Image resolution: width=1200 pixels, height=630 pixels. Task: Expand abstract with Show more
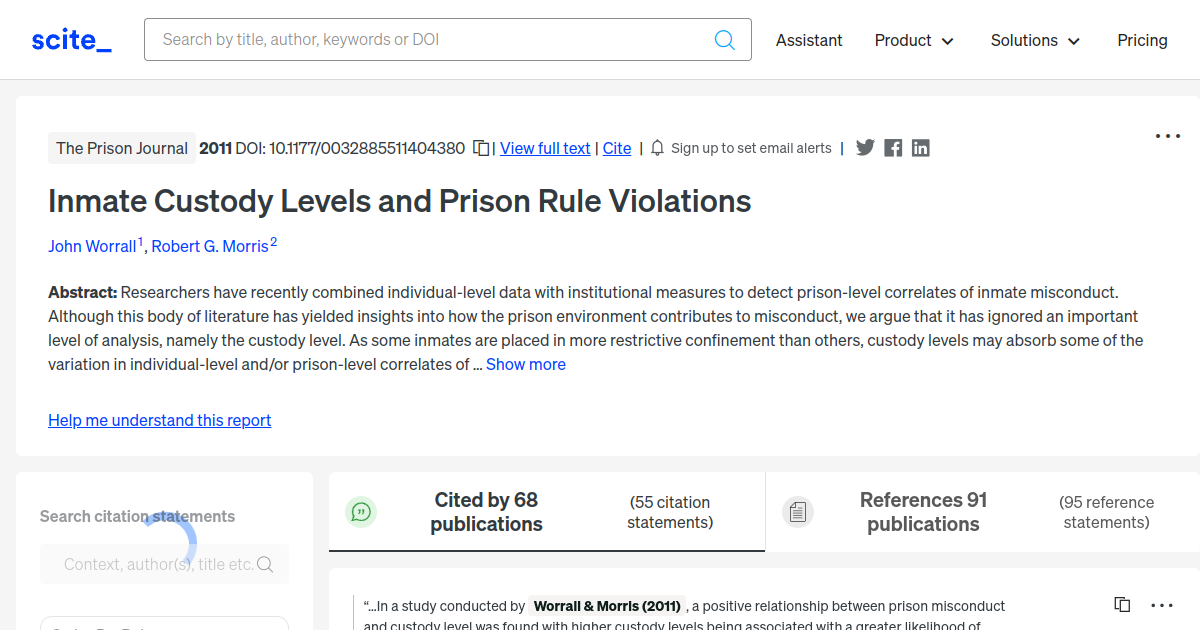pyautogui.click(x=525, y=364)
